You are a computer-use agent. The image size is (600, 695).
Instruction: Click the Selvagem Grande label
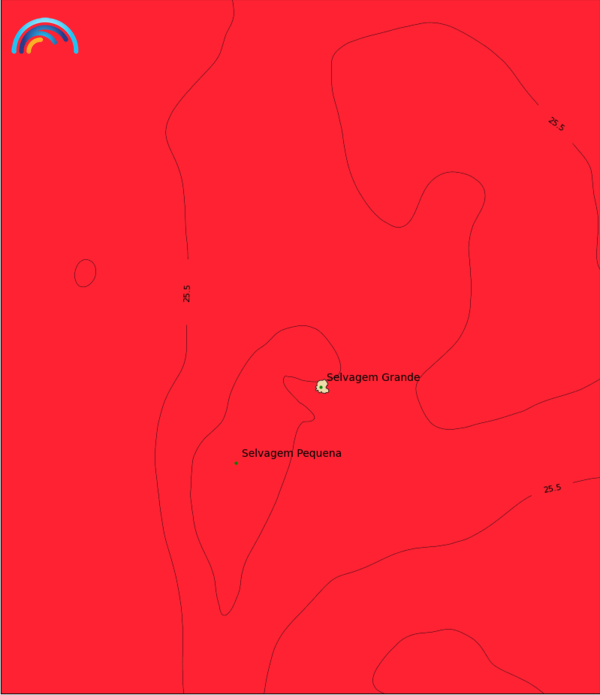click(x=373, y=377)
